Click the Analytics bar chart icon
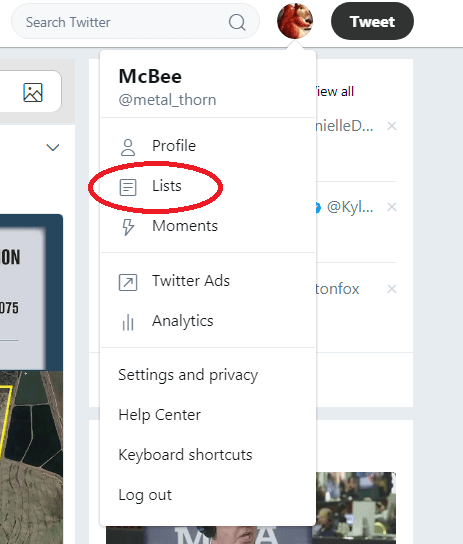This screenshot has height=544, width=463. coord(128,322)
